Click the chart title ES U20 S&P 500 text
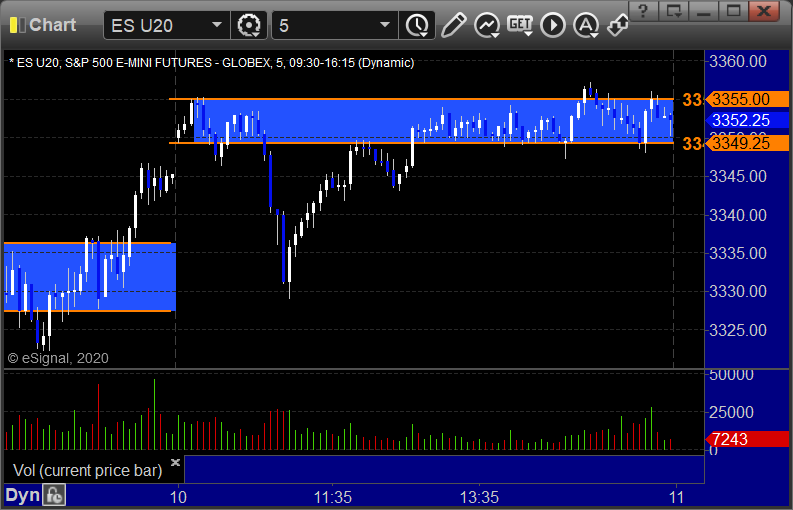This screenshot has width=793, height=510. point(211,63)
